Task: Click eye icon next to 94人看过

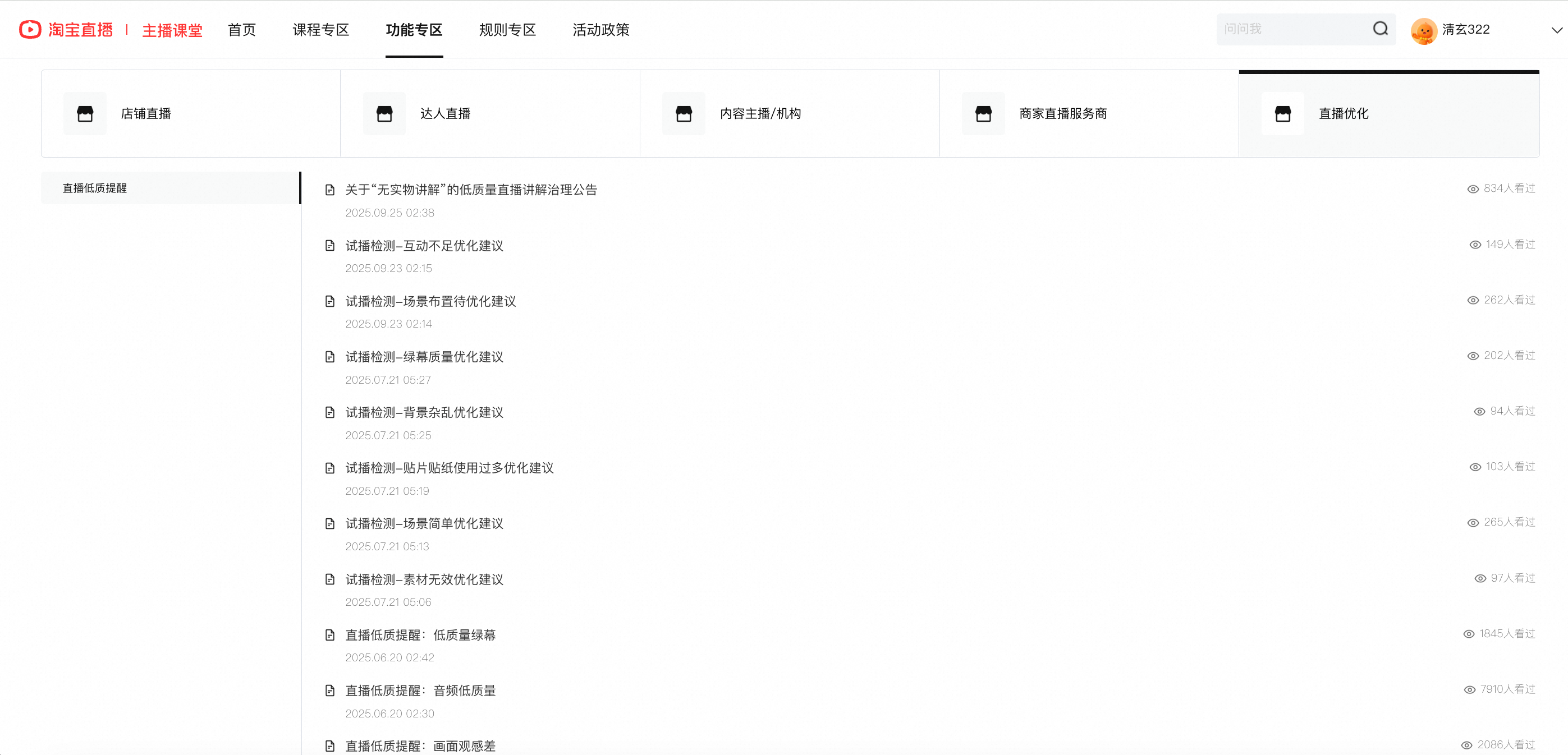Action: click(1480, 412)
